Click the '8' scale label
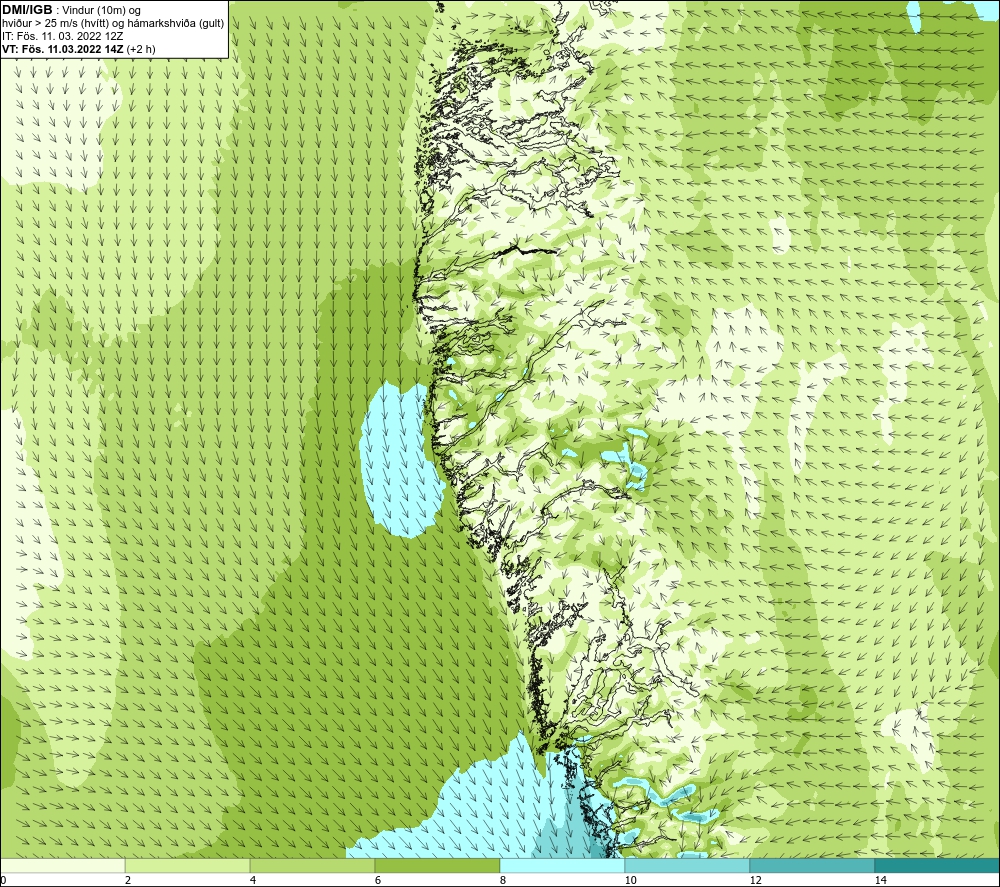This screenshot has height=887, width=1000. pos(503,880)
